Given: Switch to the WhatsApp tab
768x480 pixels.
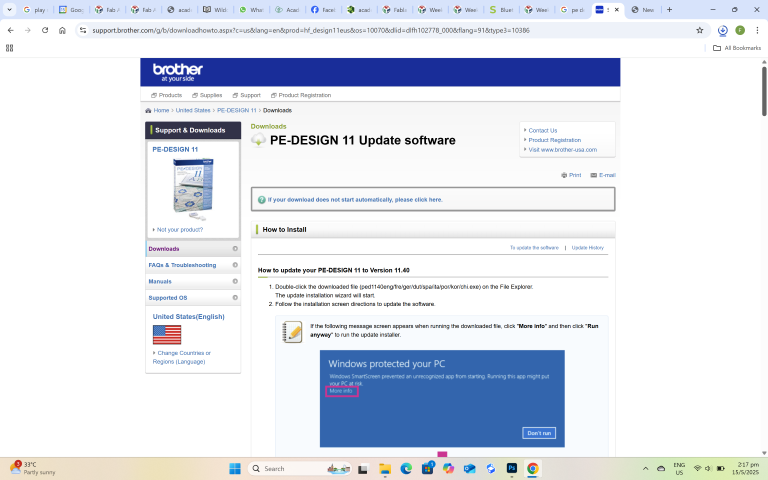Looking at the screenshot, I should 251,10.
